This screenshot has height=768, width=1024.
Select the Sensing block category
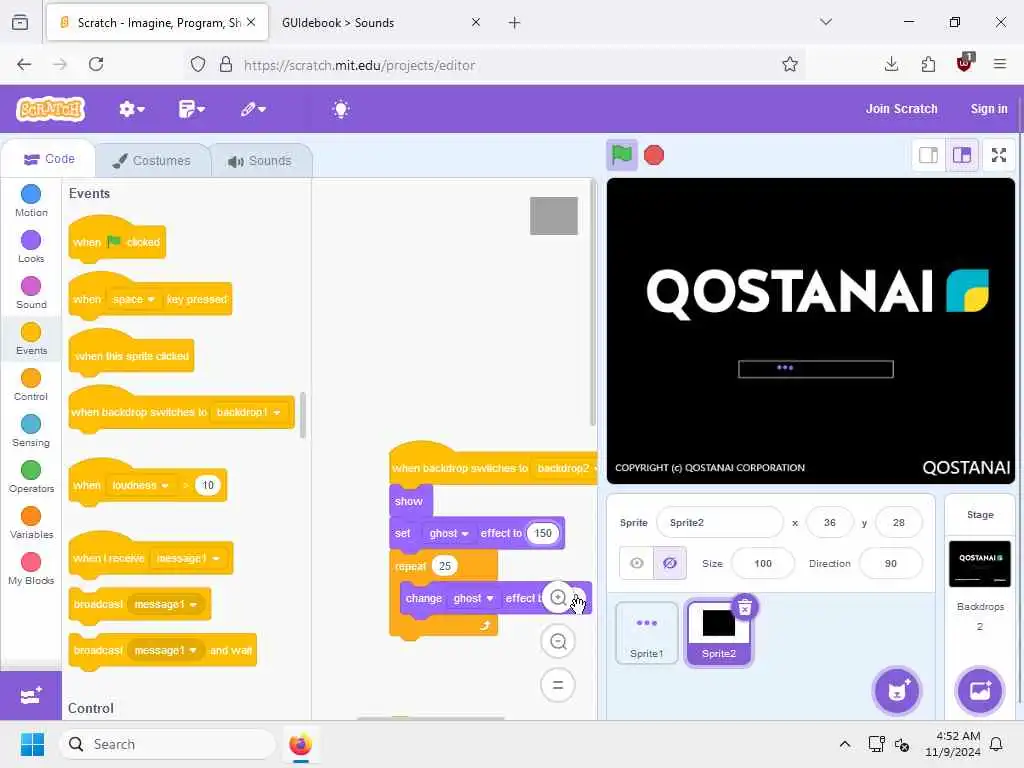coord(31,430)
